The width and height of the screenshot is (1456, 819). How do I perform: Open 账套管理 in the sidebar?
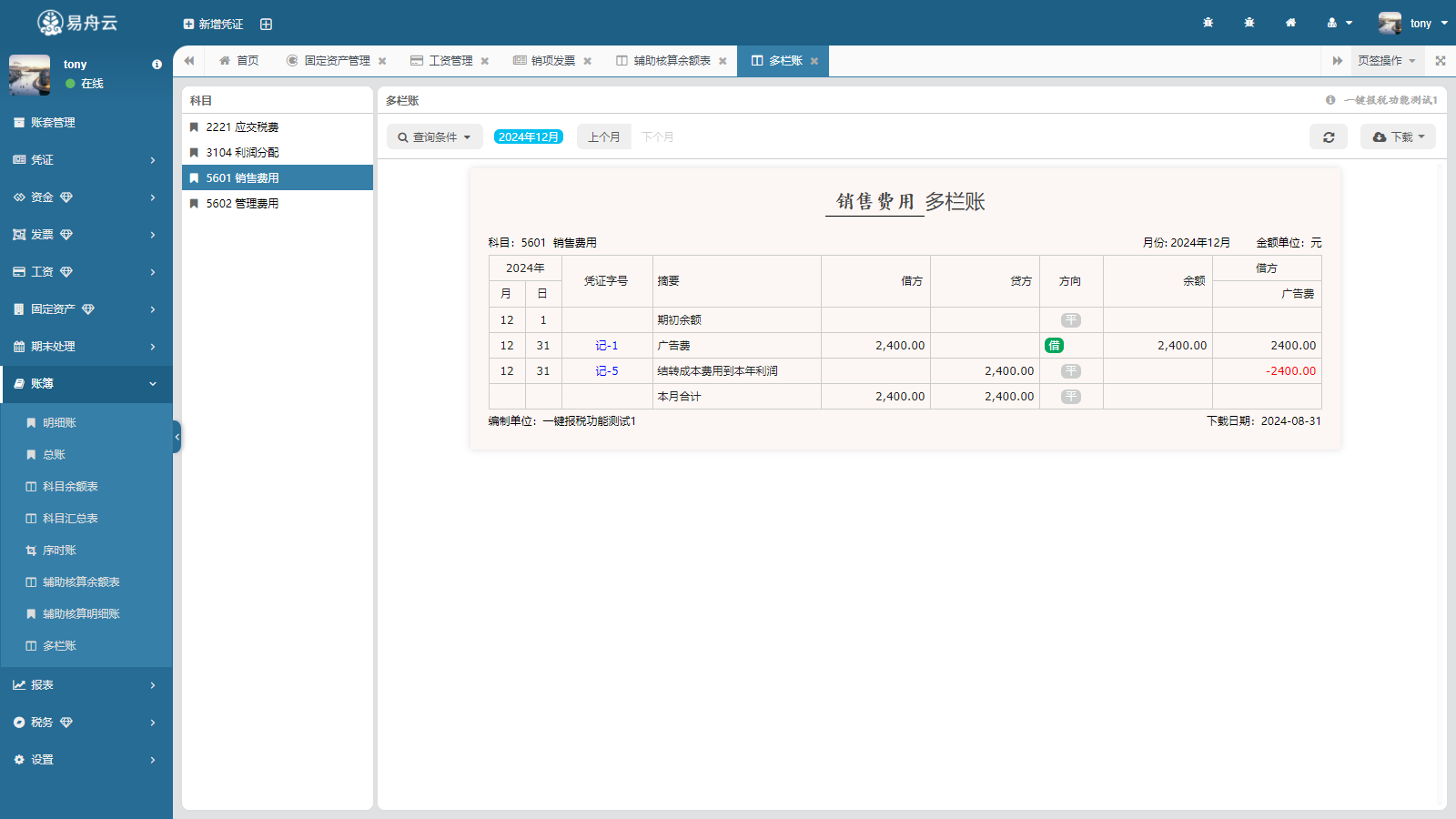(86, 122)
